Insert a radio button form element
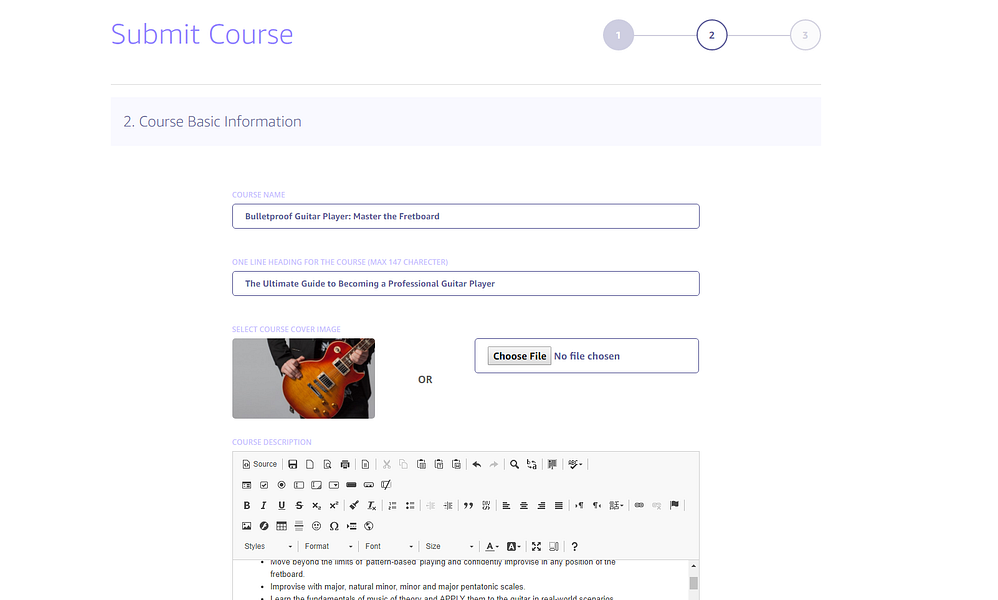The height and width of the screenshot is (600, 998). tap(281, 485)
